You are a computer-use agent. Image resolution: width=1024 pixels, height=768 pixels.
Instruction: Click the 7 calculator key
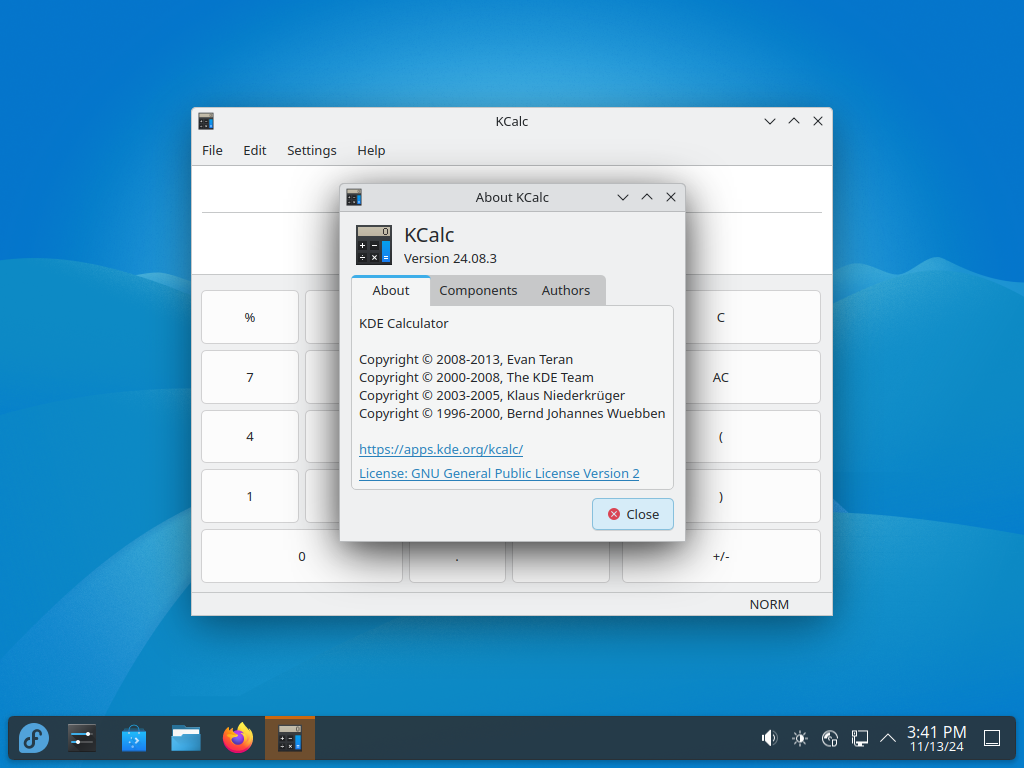point(250,377)
